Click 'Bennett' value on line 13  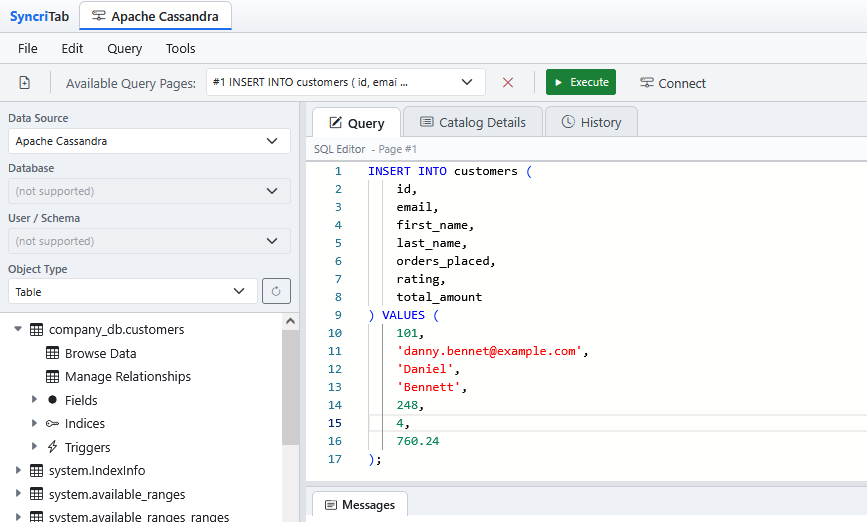click(429, 387)
